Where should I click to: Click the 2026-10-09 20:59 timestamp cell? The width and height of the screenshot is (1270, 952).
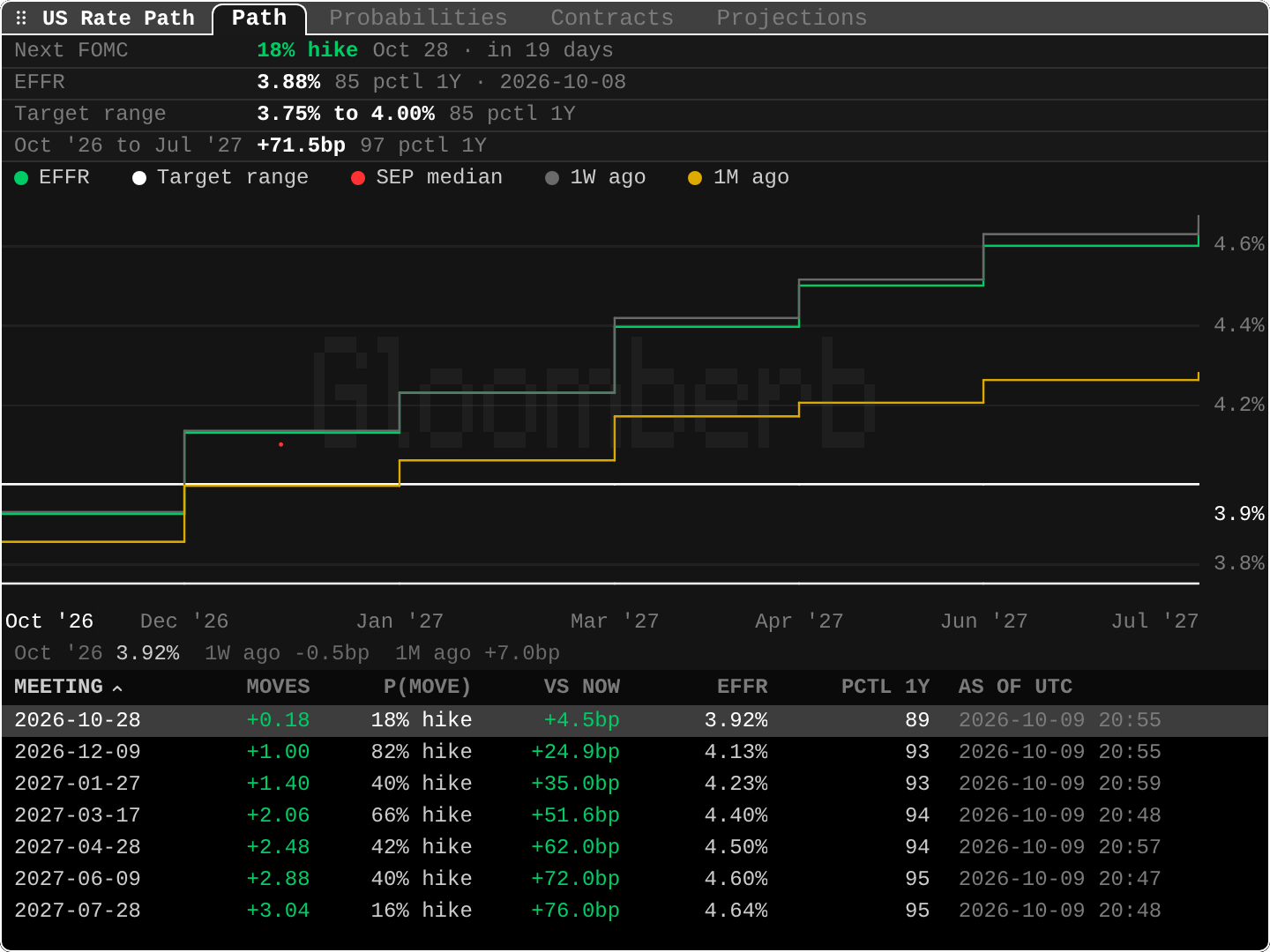point(1059,784)
